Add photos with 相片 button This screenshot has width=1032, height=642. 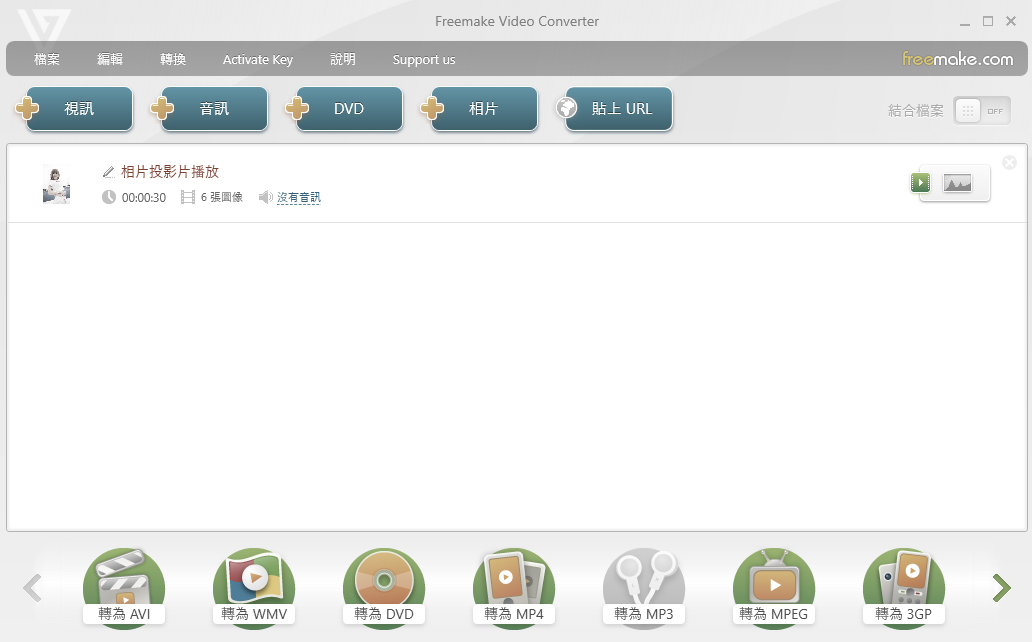click(484, 109)
